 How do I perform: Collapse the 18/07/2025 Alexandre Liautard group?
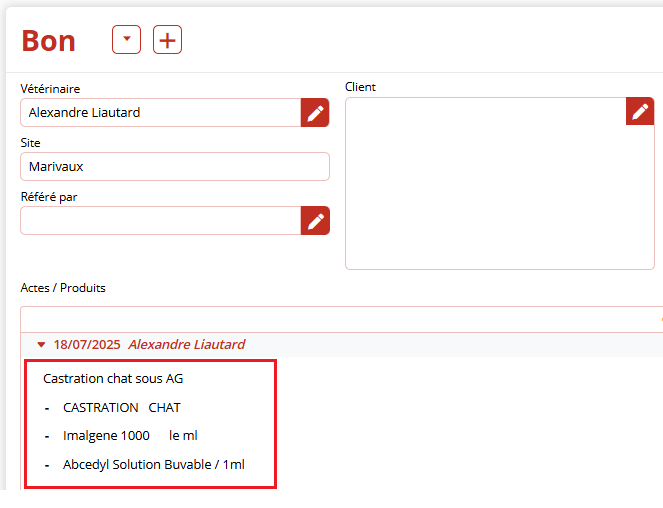(41, 345)
